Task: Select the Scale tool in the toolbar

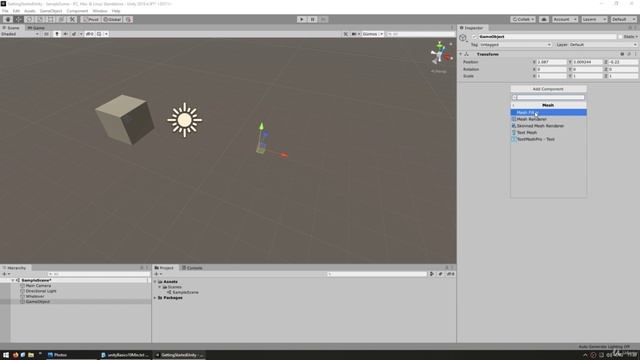Action: tap(40, 19)
